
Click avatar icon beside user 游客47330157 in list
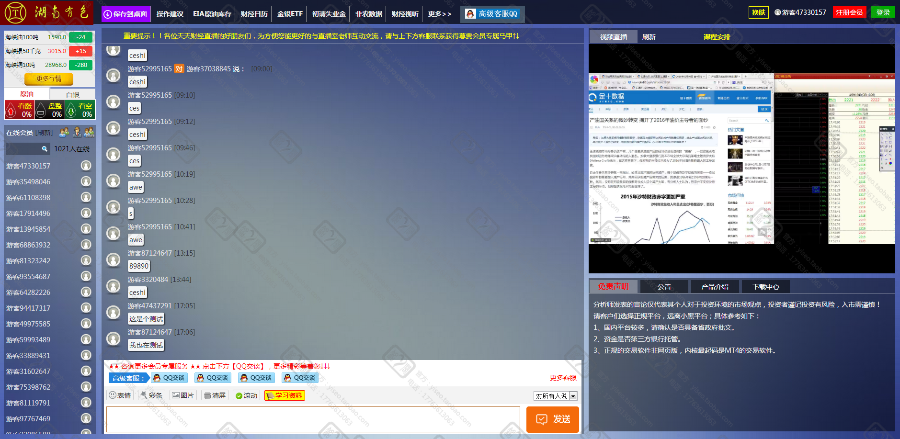point(87,165)
